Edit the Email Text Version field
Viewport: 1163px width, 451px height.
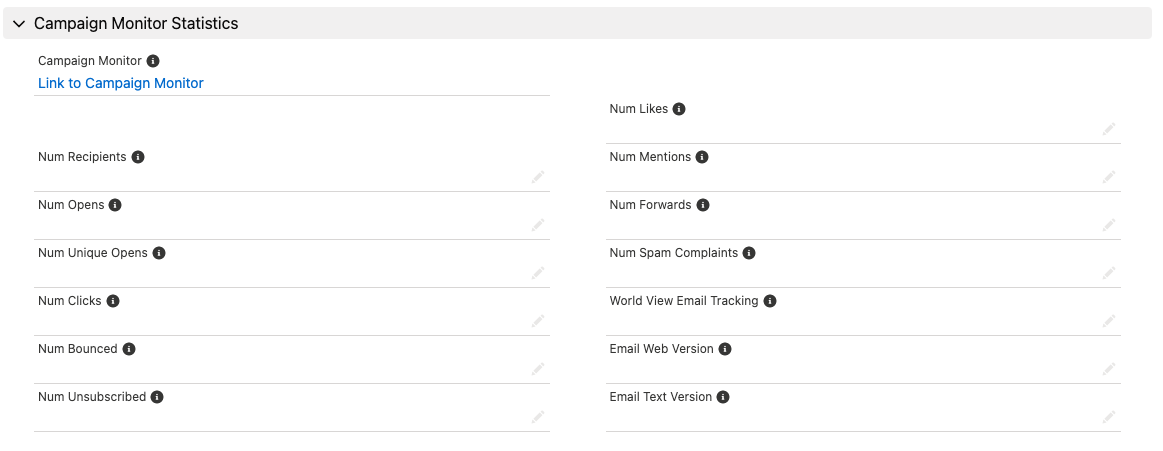coord(1109,417)
